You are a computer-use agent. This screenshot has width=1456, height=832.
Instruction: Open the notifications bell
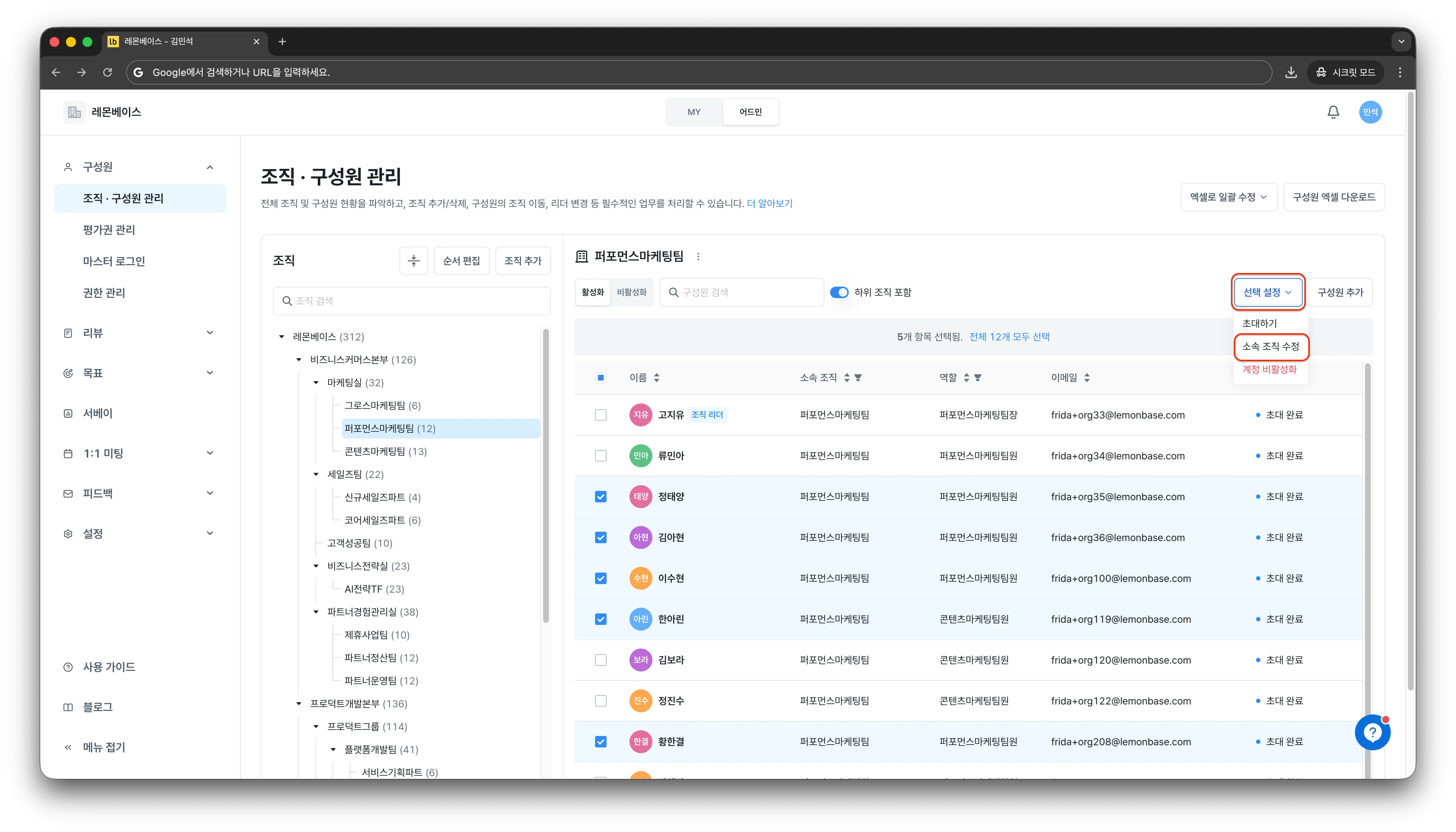click(1333, 112)
